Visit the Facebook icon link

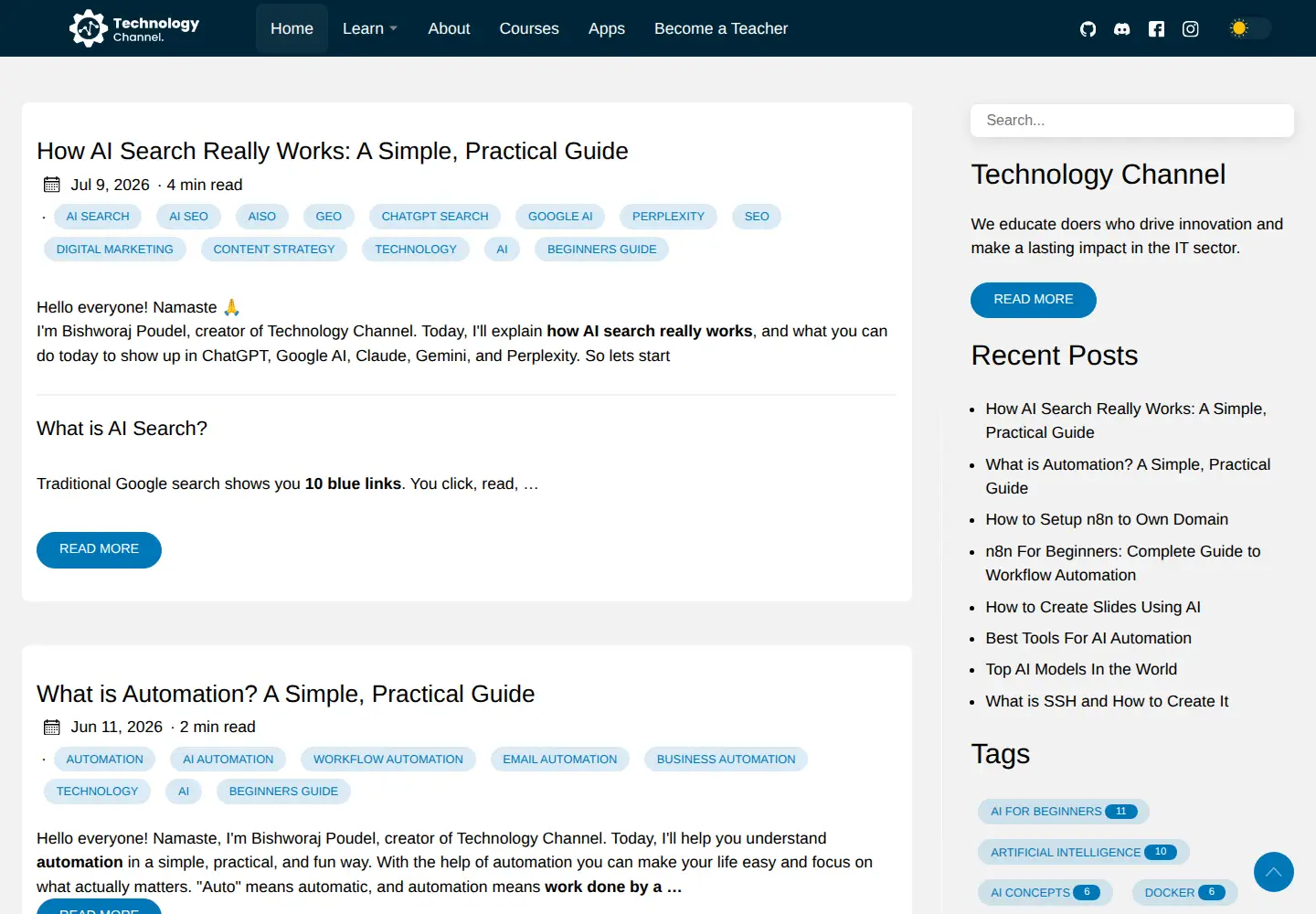(1156, 29)
